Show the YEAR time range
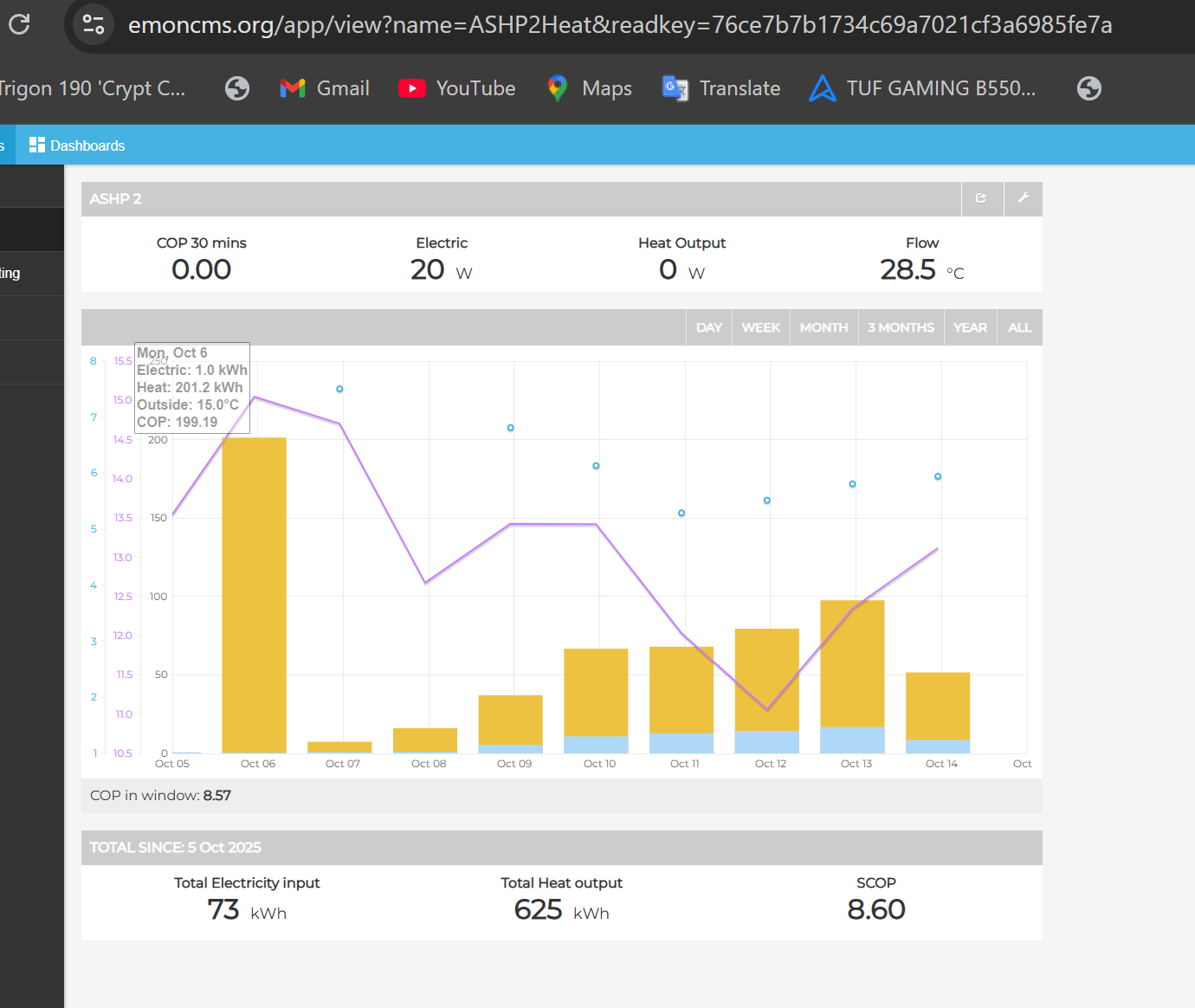The image size is (1195, 1008). pyautogui.click(x=970, y=327)
